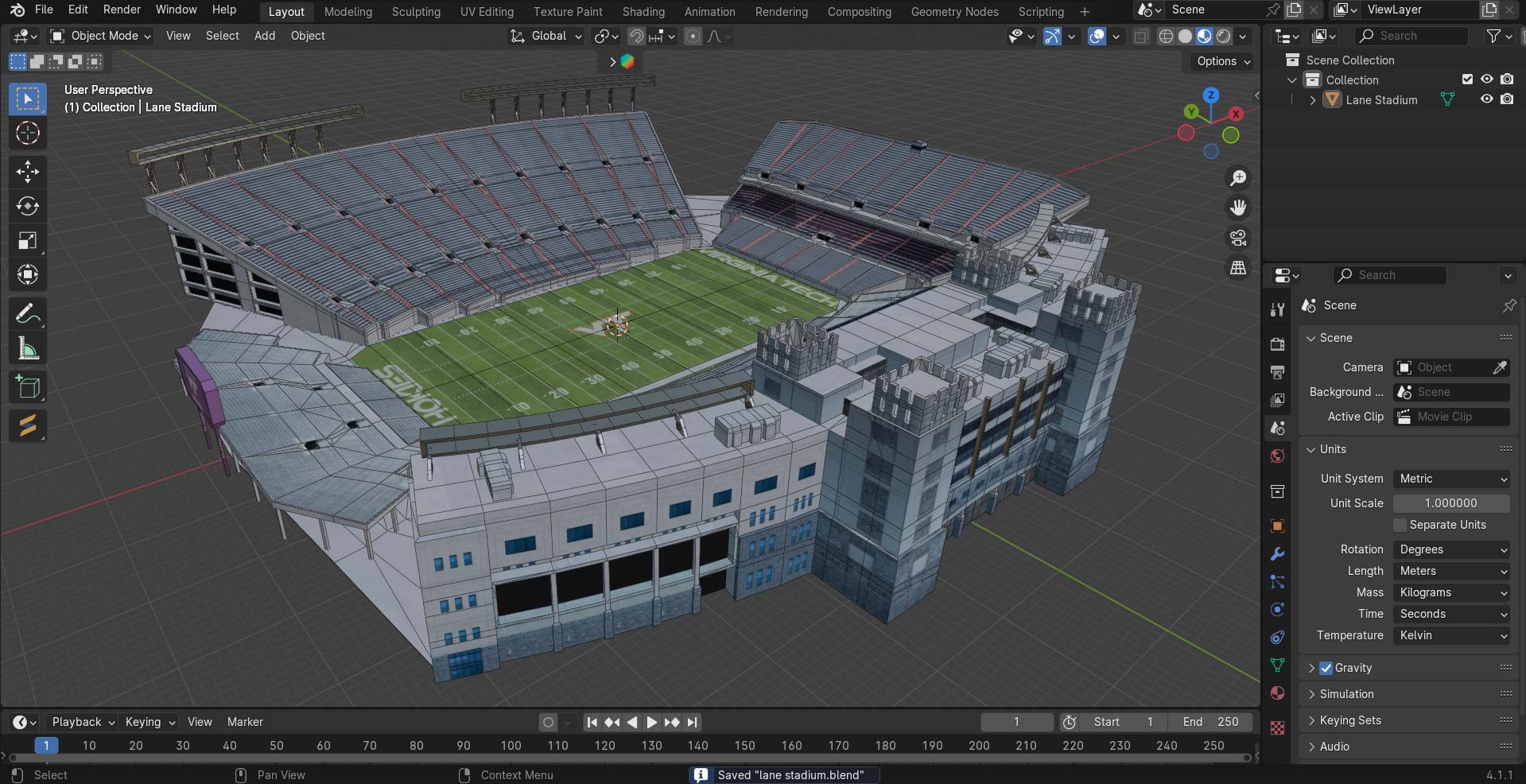
Task: Jump to the timeline end
Action: (692, 722)
